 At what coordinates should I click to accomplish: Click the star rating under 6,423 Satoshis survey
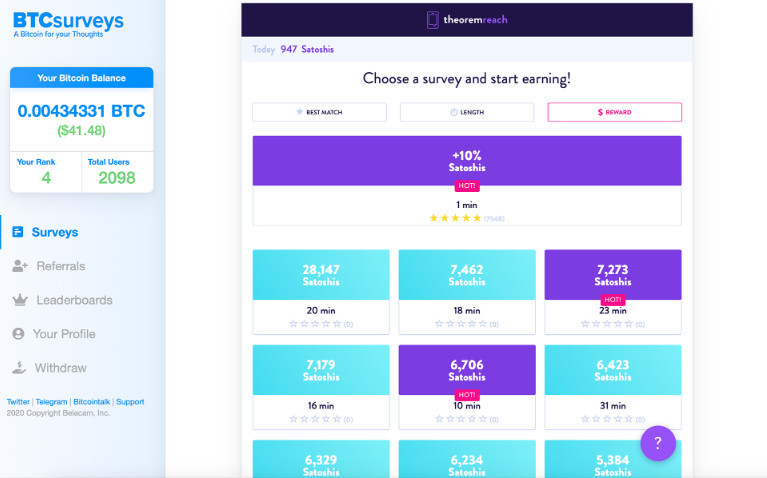coord(607,419)
